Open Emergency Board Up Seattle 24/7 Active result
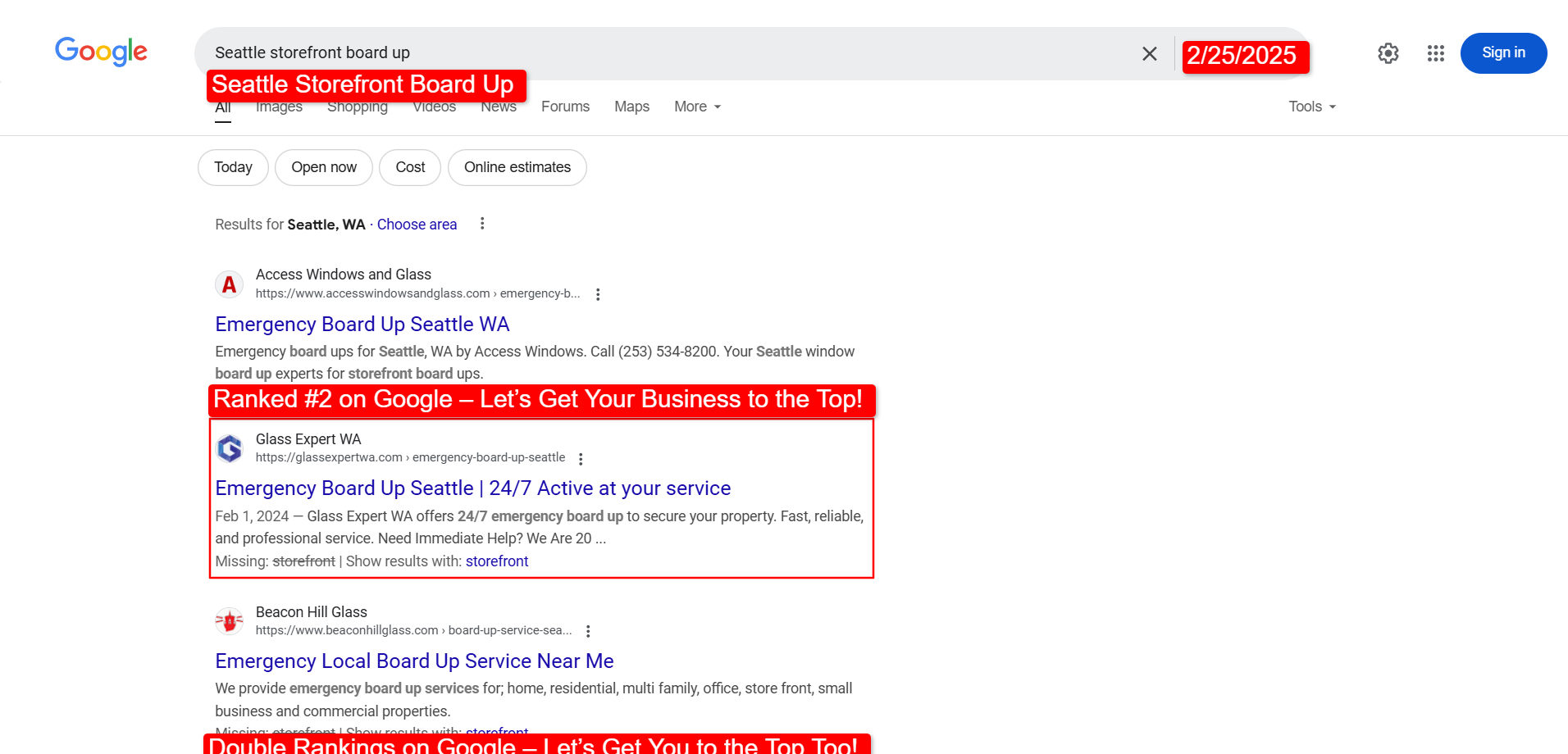This screenshot has width=1568, height=754. click(x=472, y=488)
